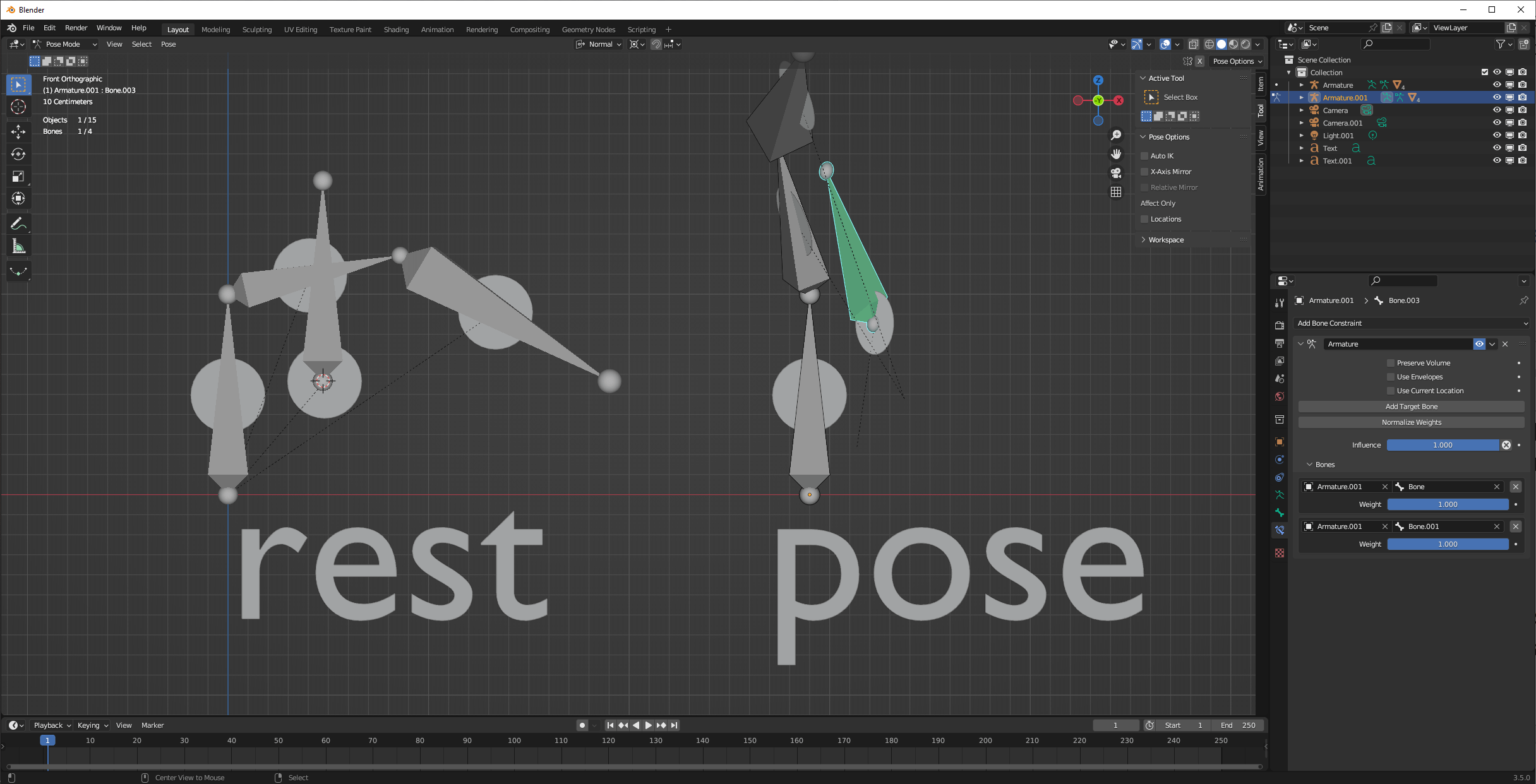This screenshot has width=1536, height=784.
Task: Toggle camera view icon in viewport
Action: click(x=1116, y=173)
